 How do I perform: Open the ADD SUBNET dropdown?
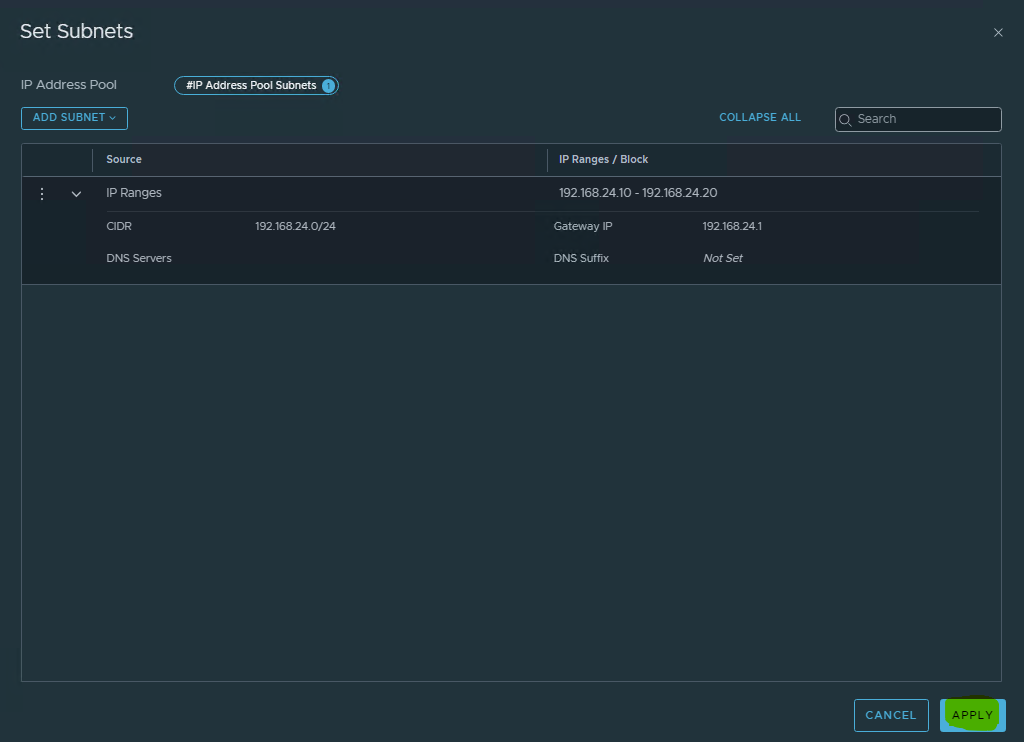tap(74, 118)
